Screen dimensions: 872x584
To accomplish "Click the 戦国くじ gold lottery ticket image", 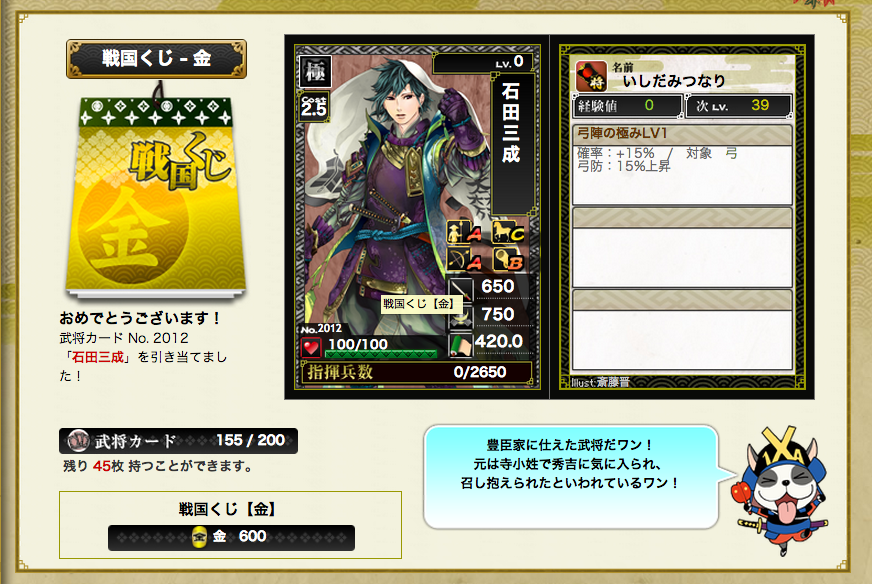I will (156, 195).
